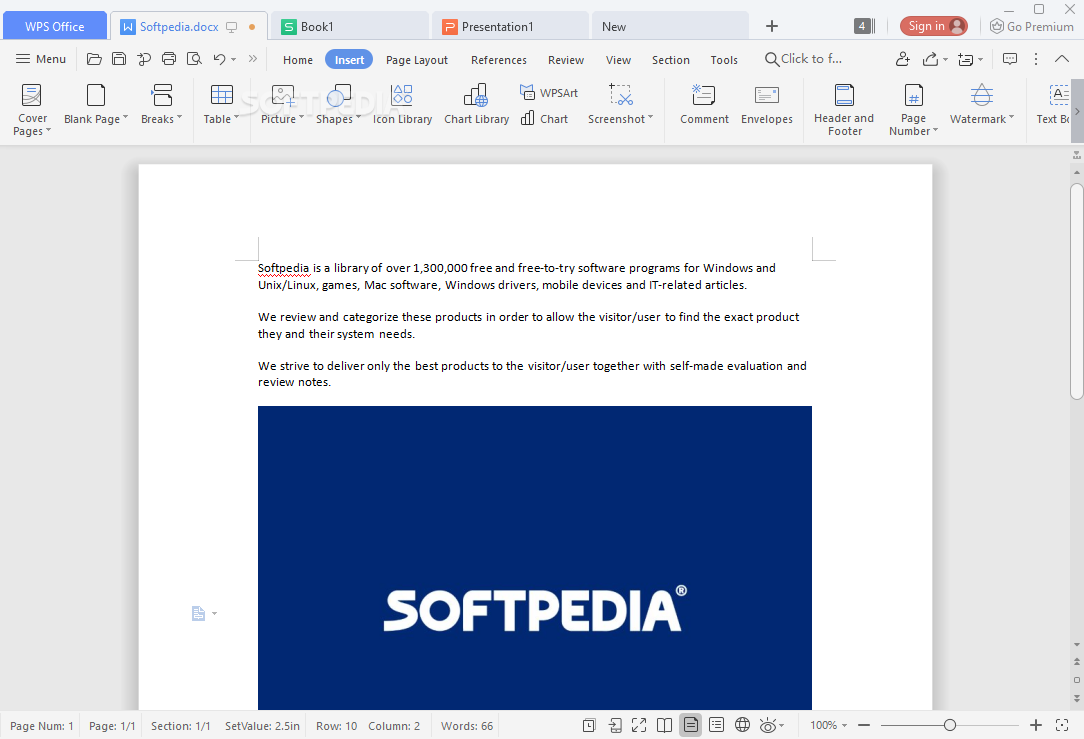Open Print Preview icon in quick toolbar
The width and height of the screenshot is (1084, 739).
(x=194, y=59)
